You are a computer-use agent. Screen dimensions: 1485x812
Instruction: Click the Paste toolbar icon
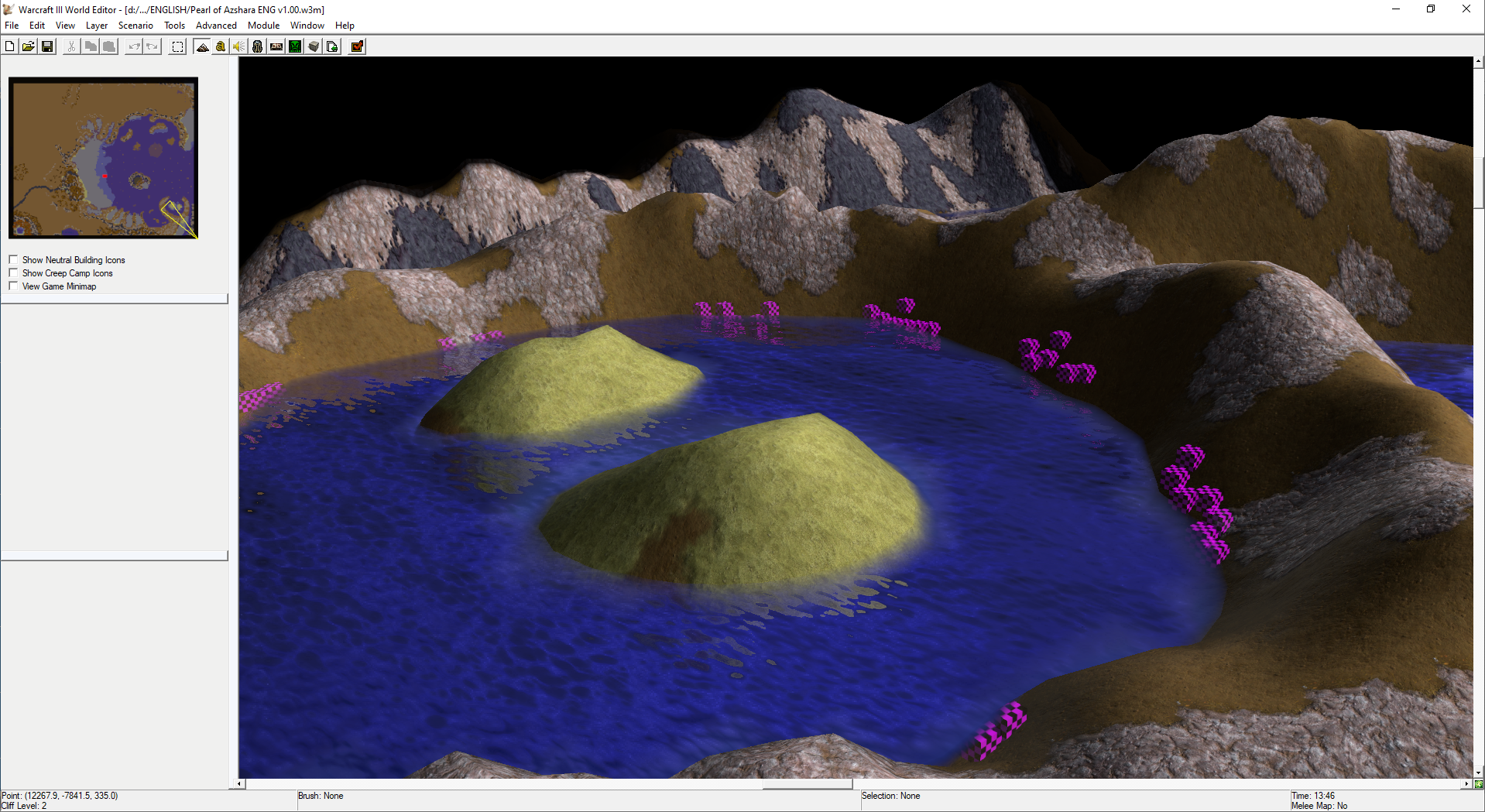pyautogui.click(x=109, y=46)
